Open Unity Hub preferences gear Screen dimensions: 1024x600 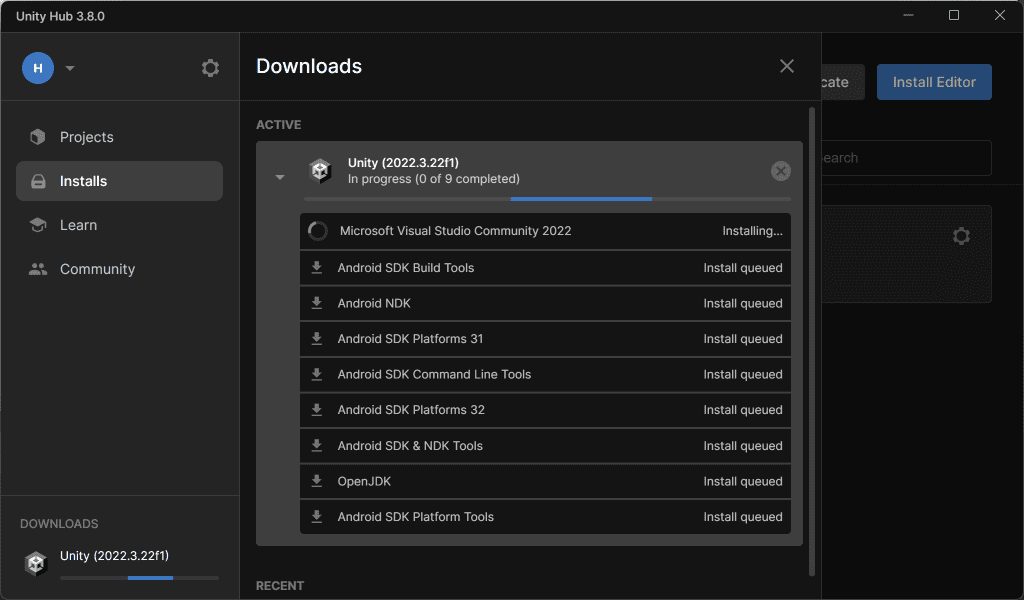[x=210, y=68]
